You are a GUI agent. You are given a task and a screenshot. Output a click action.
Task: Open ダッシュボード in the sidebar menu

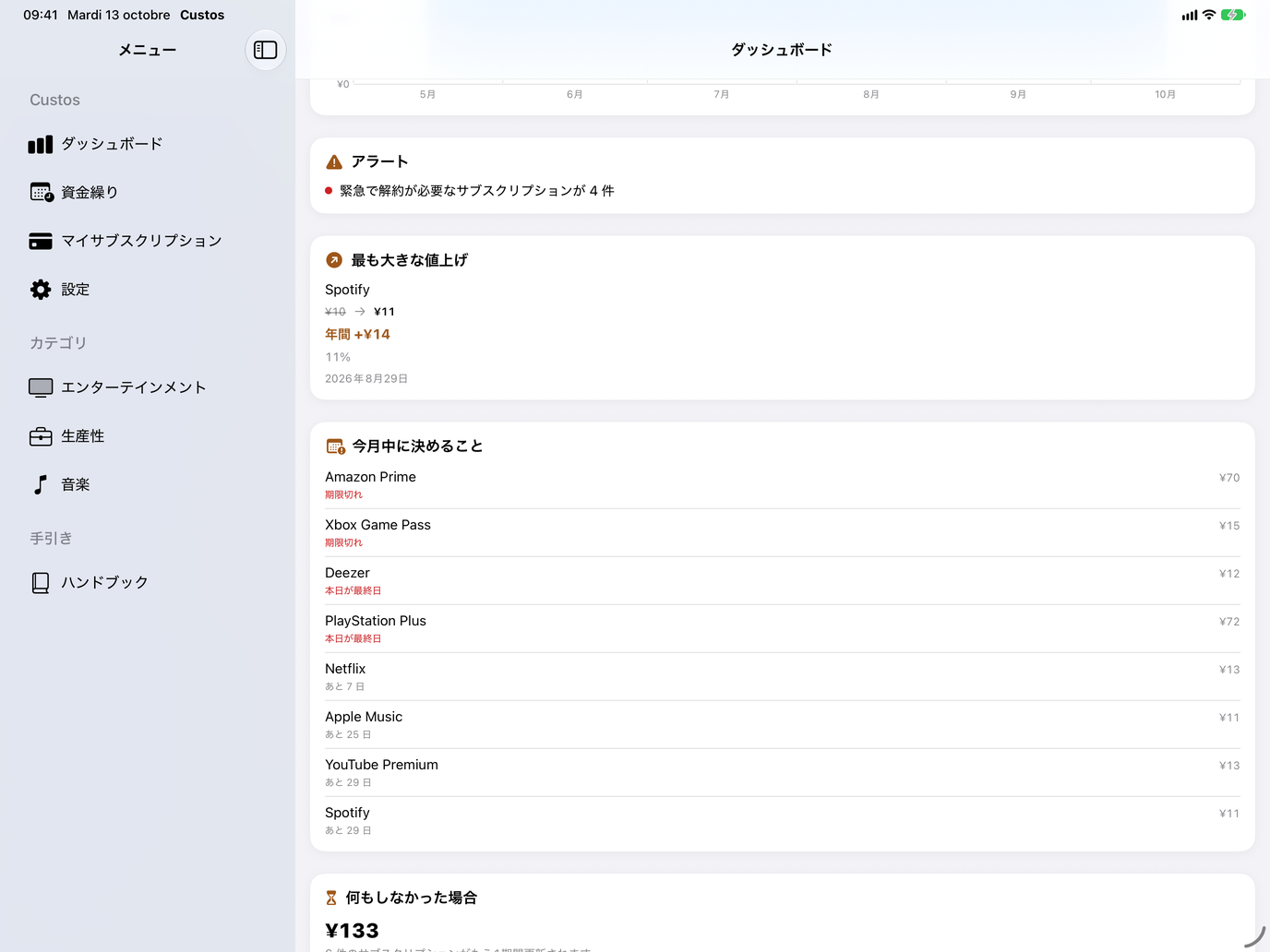(x=148, y=144)
